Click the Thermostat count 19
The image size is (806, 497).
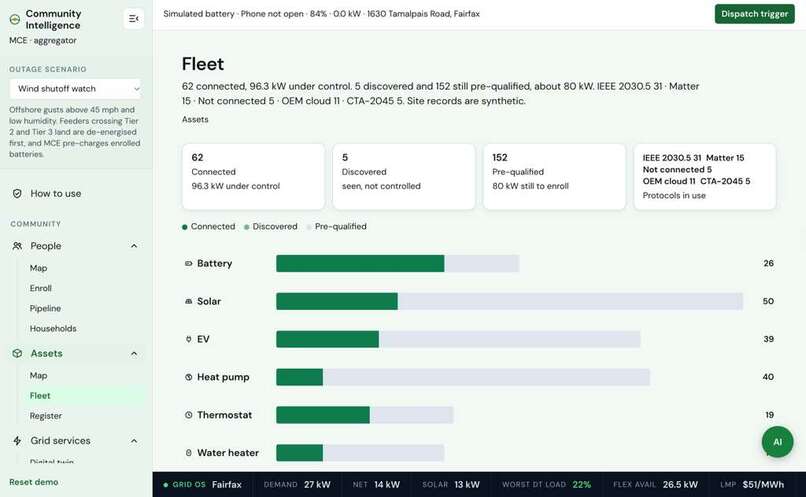click(x=769, y=415)
